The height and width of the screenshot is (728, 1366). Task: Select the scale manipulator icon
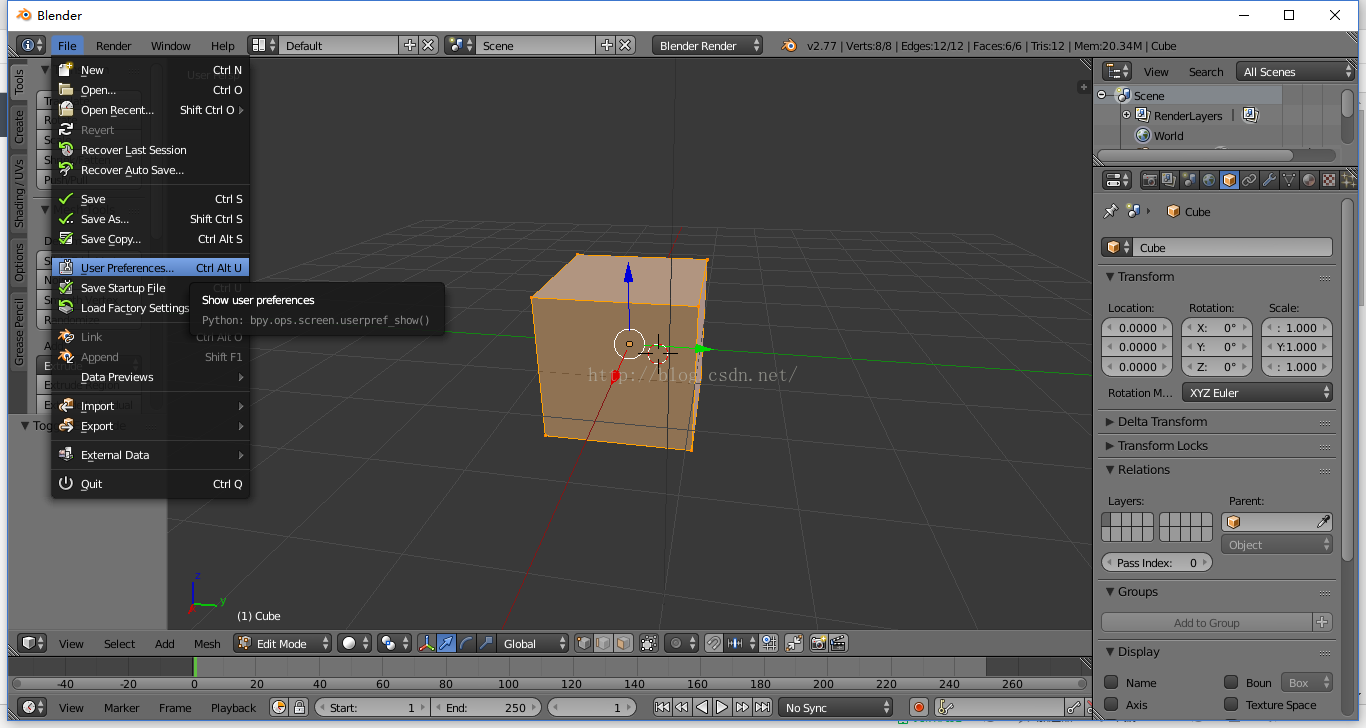(x=486, y=643)
